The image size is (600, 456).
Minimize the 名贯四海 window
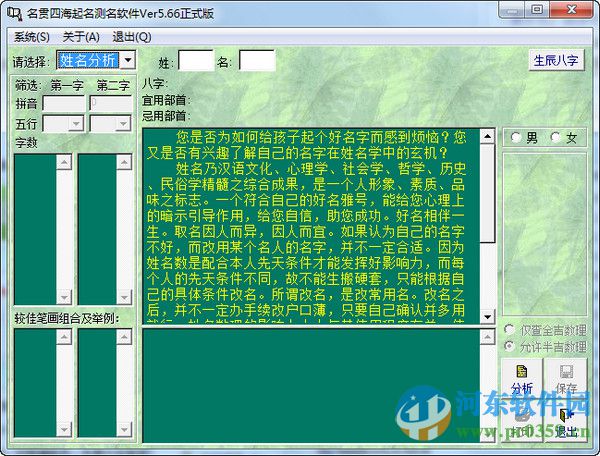513,10
